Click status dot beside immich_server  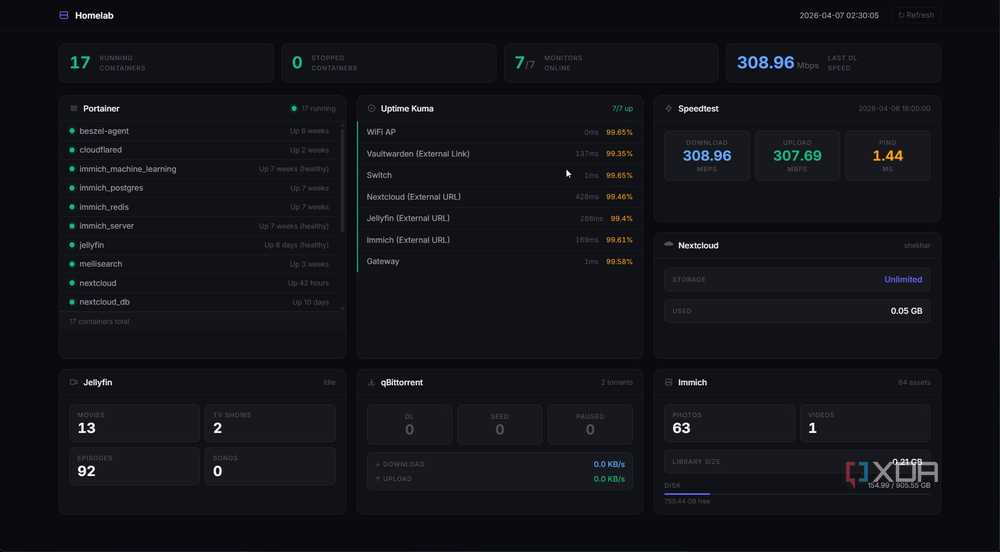coord(72,226)
